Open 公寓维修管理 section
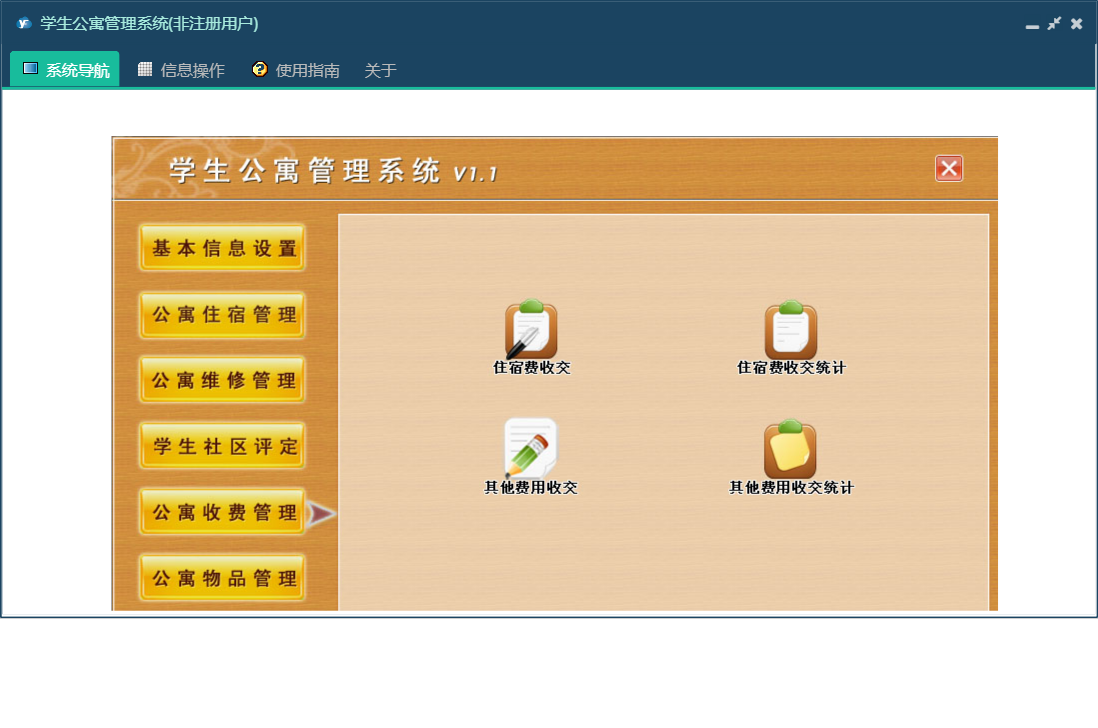 tap(223, 380)
